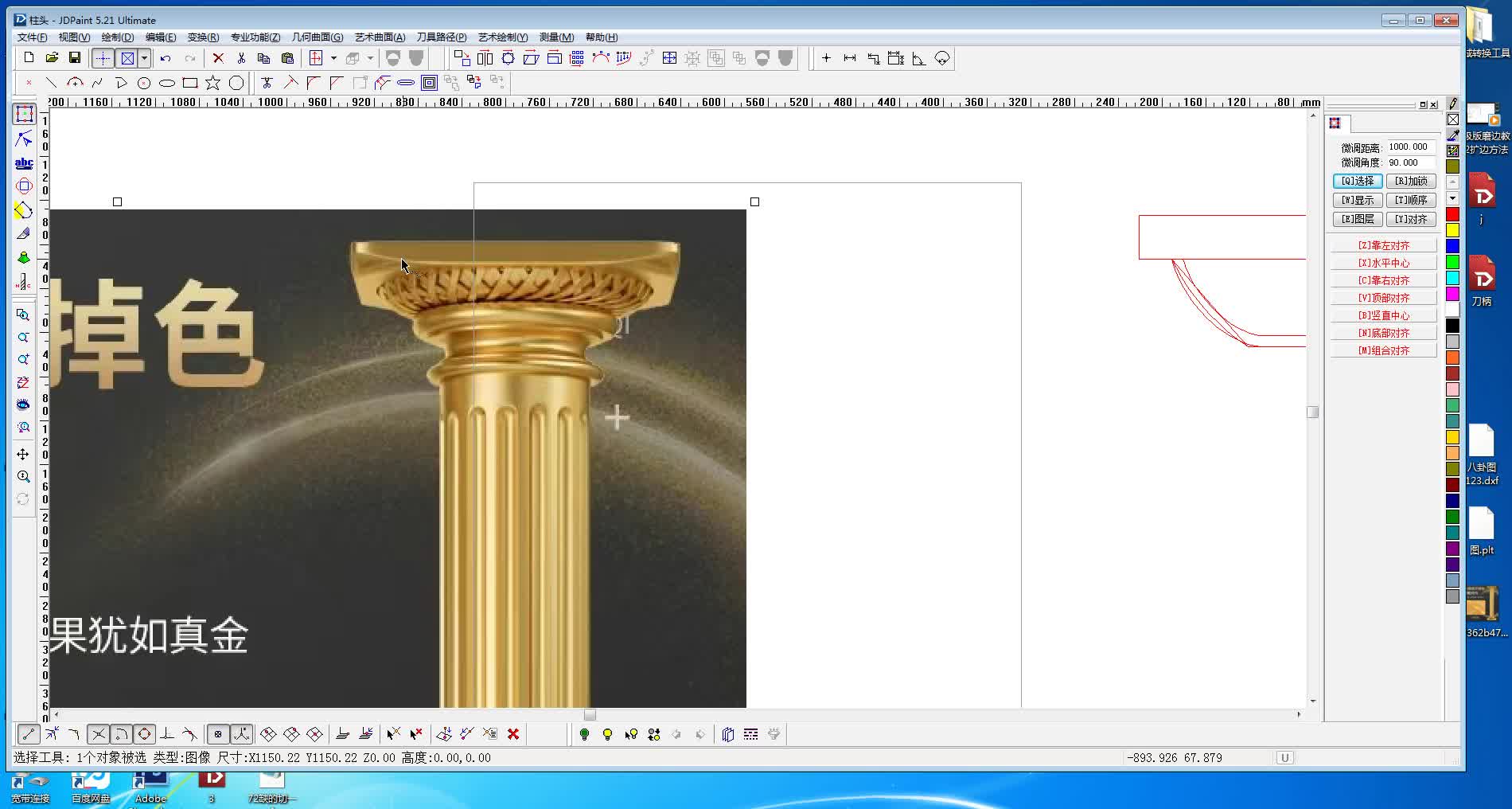This screenshot has height=809, width=1512.
Task: Toggle the boxed X display mode button
Action: 127,58
